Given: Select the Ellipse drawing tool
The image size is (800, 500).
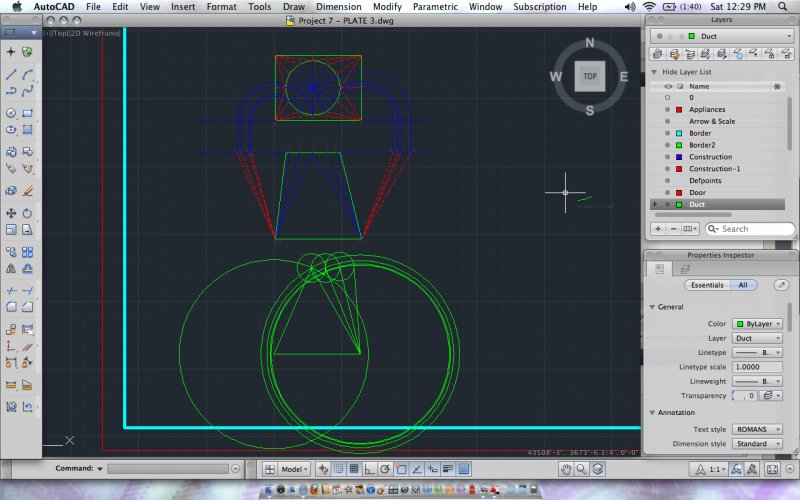Looking at the screenshot, I should (x=11, y=130).
